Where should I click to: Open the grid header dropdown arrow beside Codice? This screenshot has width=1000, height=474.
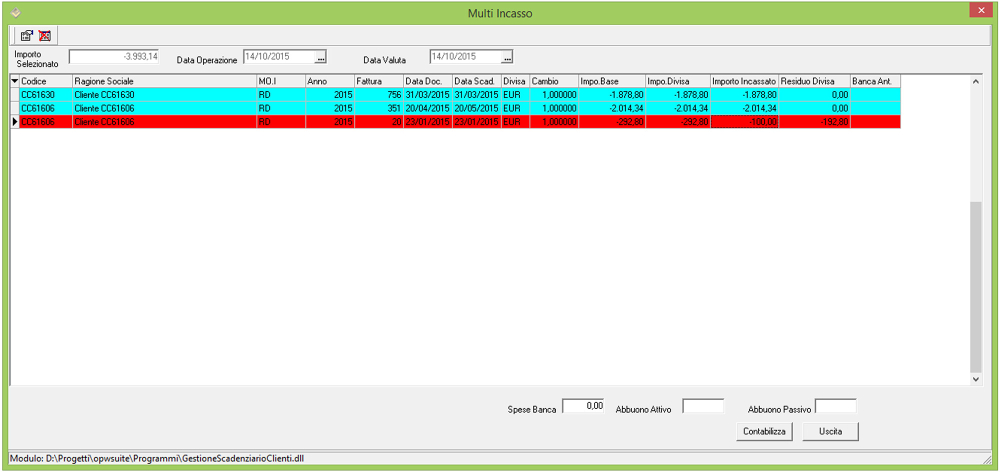point(14,81)
